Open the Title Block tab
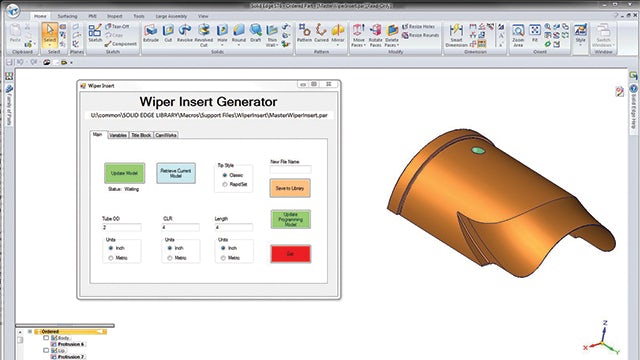This screenshot has height=360, width=640. 141,135
